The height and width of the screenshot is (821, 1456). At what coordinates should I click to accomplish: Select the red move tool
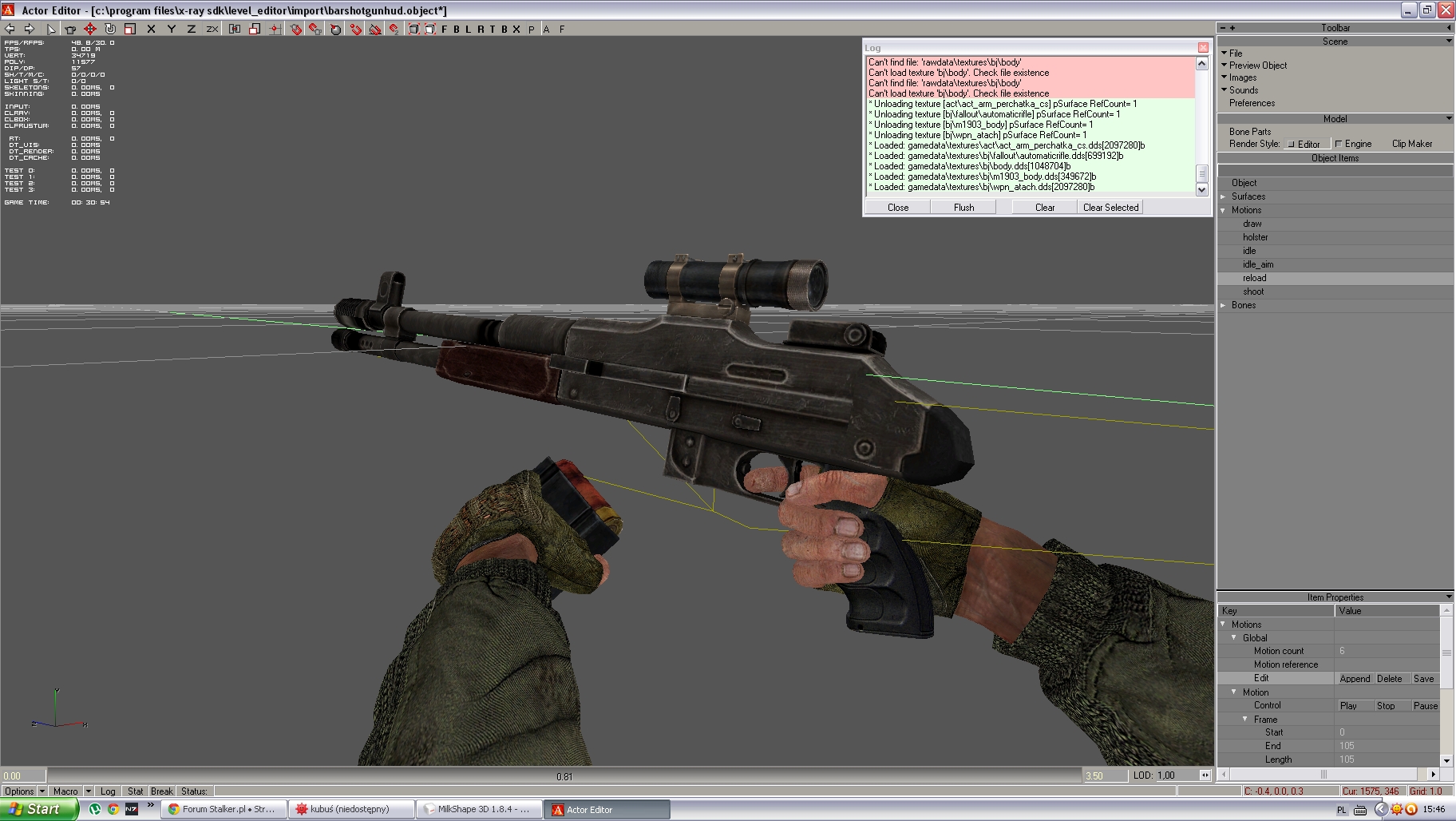point(90,29)
